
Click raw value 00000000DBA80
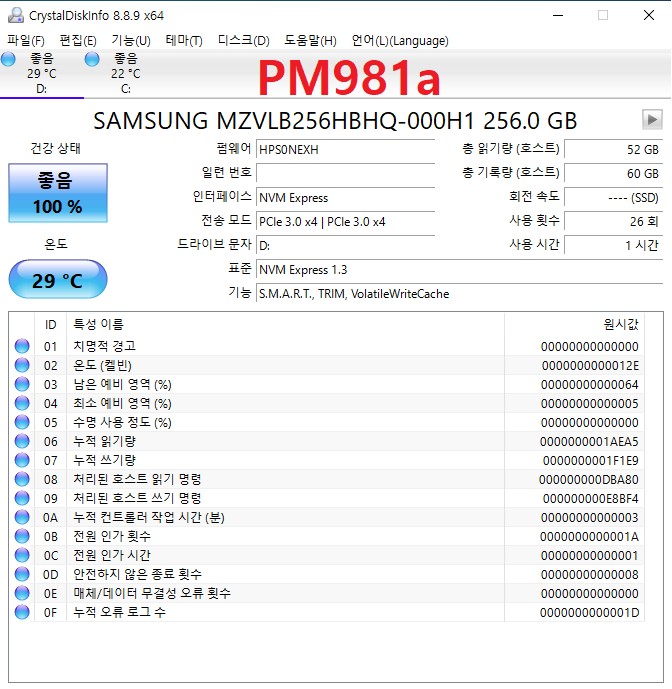pyautogui.click(x=588, y=479)
